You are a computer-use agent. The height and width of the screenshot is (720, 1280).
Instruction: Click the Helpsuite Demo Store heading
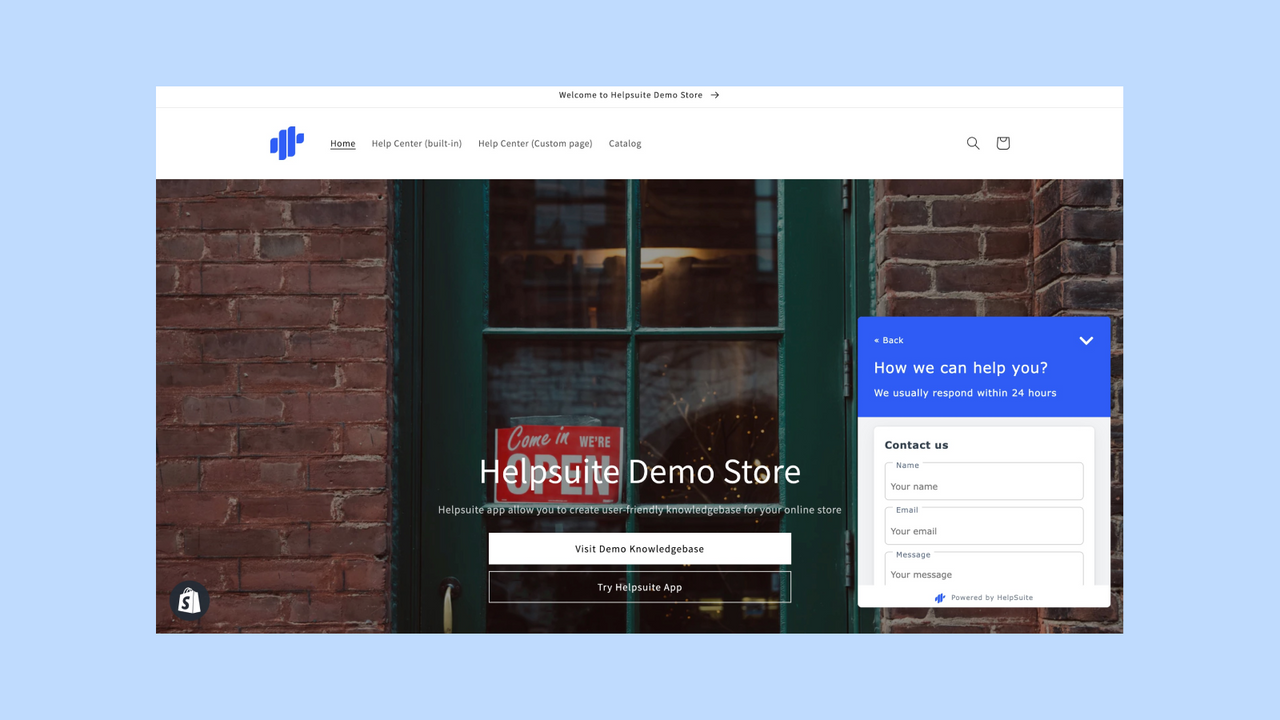coord(640,471)
